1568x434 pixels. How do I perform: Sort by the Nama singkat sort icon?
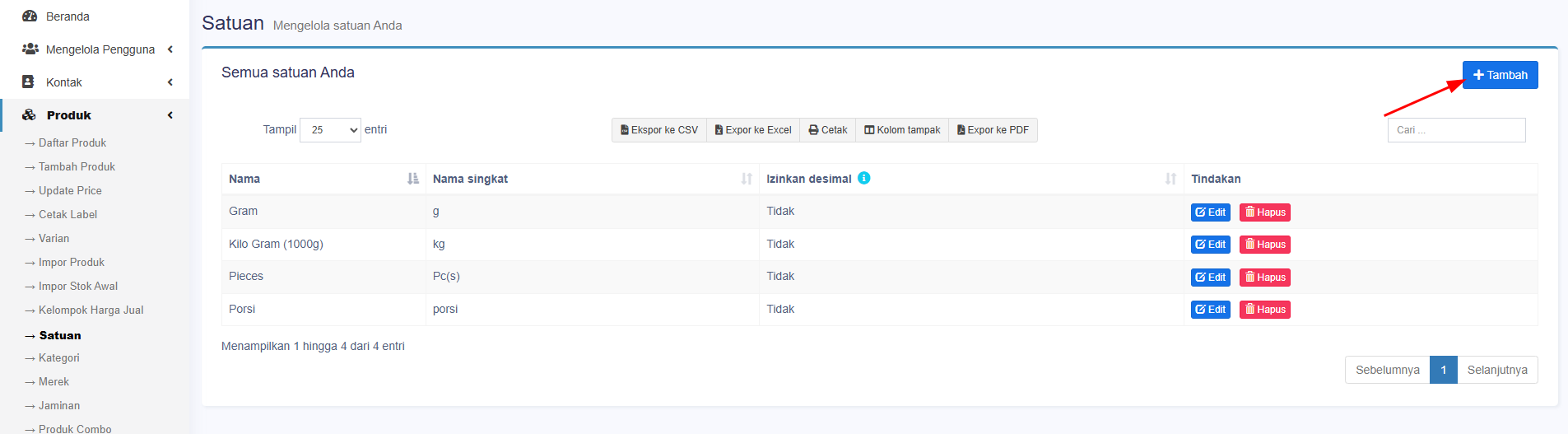[747, 179]
